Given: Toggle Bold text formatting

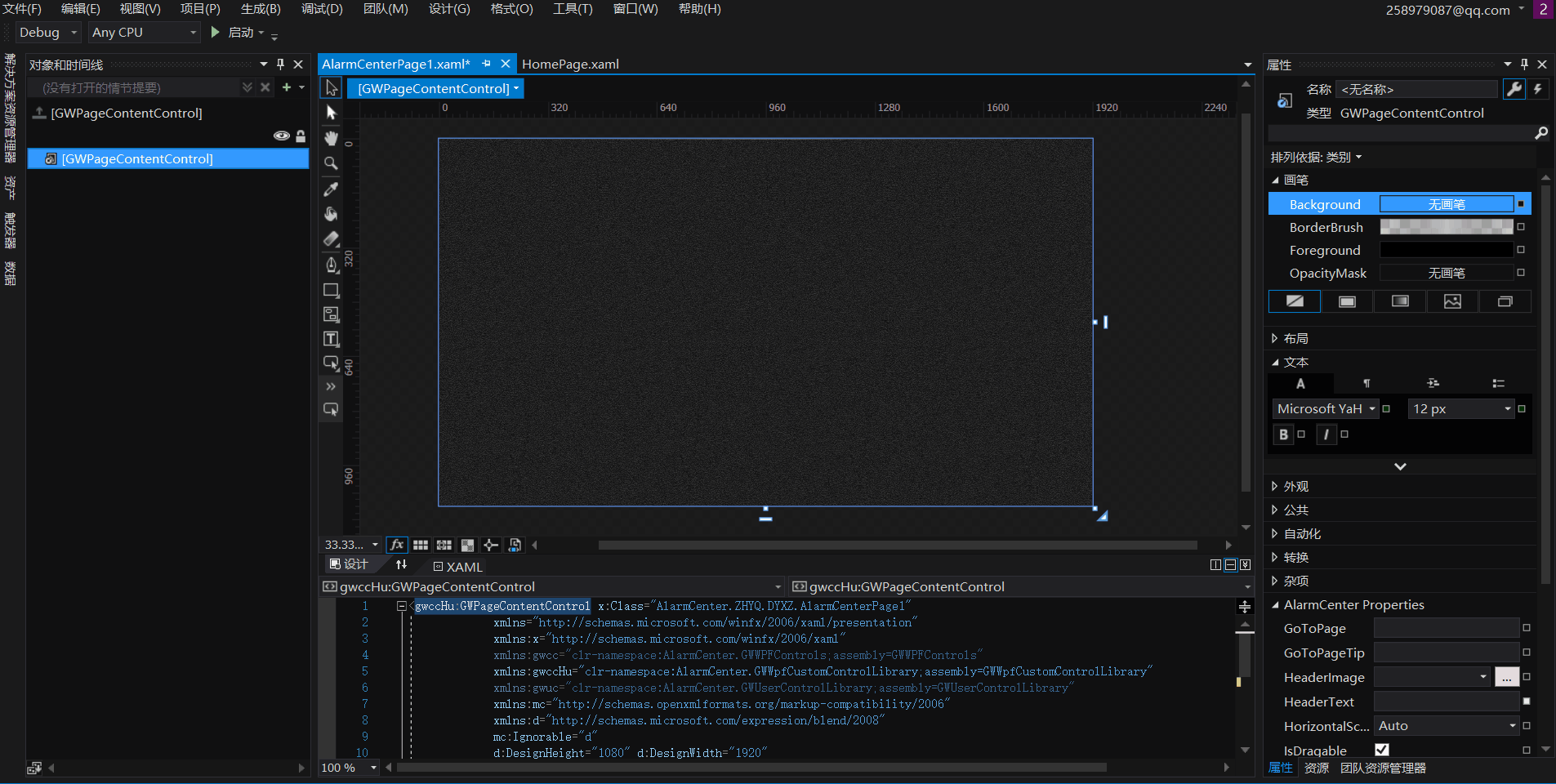Looking at the screenshot, I should pos(1283,434).
